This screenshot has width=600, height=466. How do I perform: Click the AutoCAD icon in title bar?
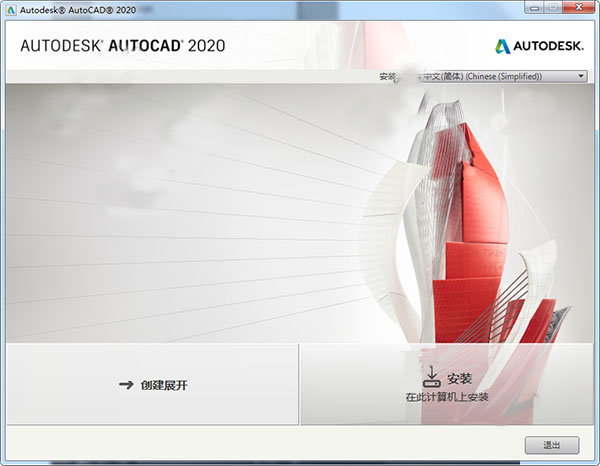pyautogui.click(x=11, y=10)
